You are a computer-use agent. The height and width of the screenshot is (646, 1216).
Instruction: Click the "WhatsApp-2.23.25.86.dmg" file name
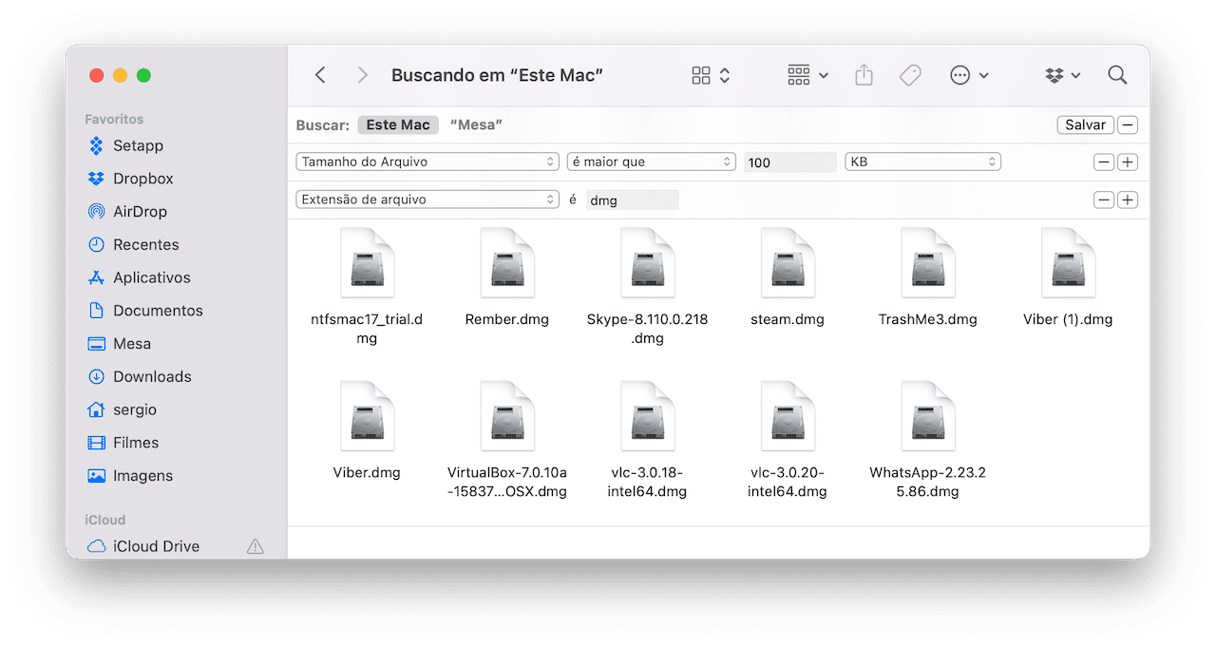[x=928, y=482]
